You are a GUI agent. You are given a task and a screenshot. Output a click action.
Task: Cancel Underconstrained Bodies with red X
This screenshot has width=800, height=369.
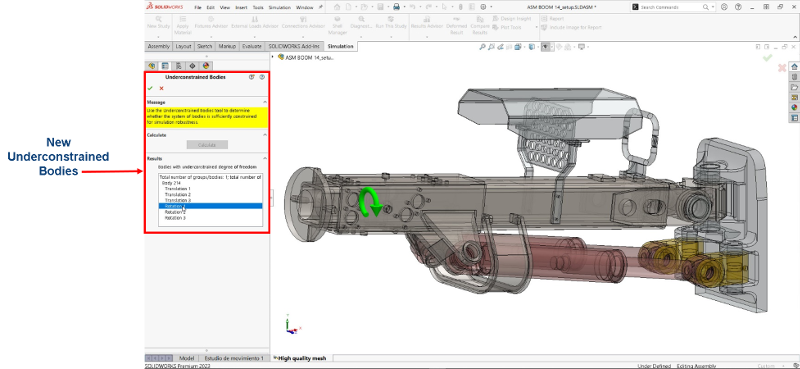[161, 88]
